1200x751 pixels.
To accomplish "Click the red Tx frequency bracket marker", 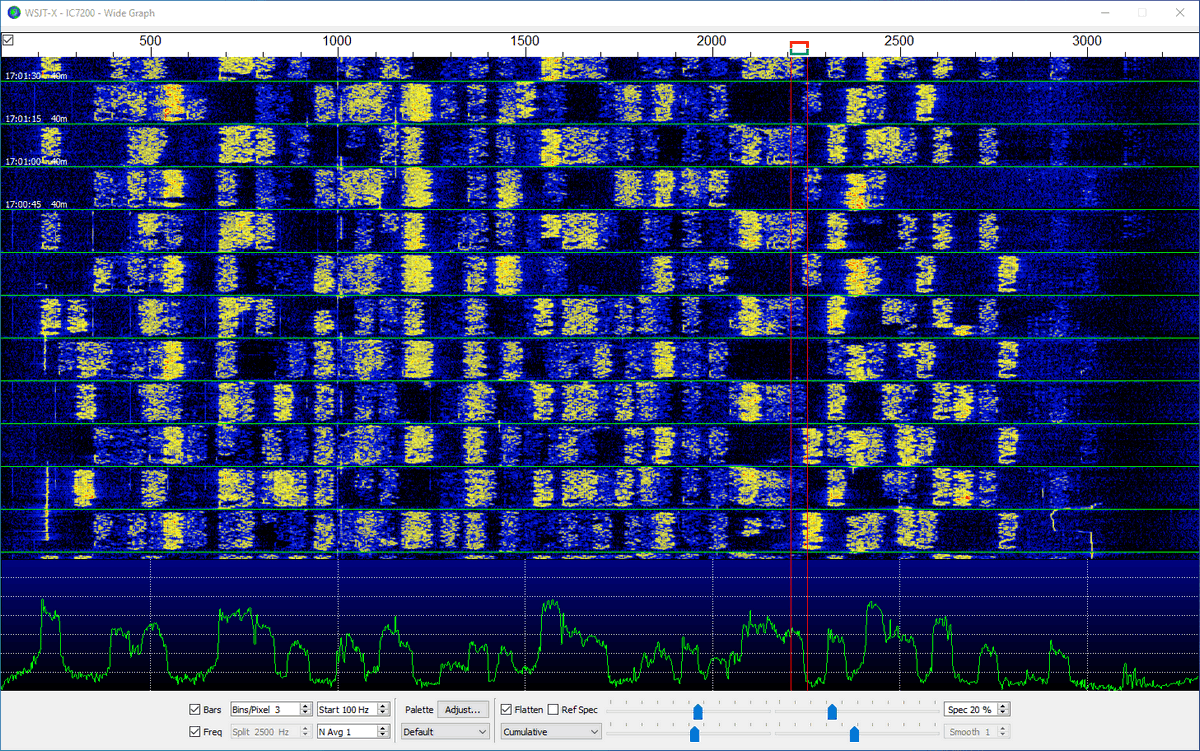I will point(799,45).
